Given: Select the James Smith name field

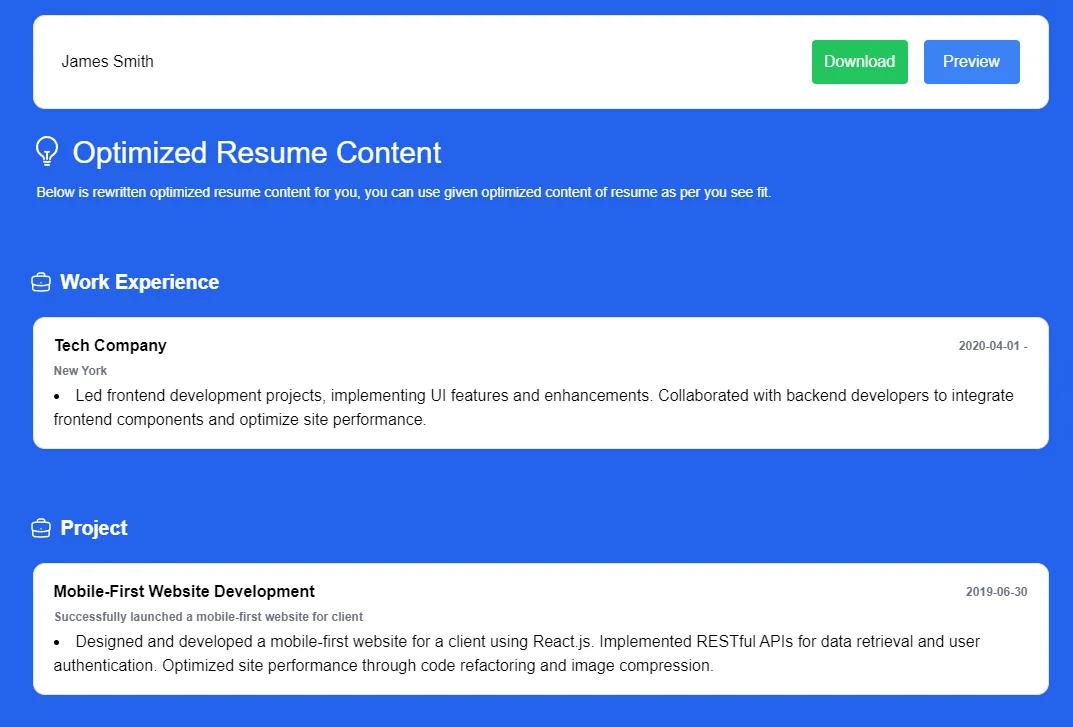Looking at the screenshot, I should (107, 61).
